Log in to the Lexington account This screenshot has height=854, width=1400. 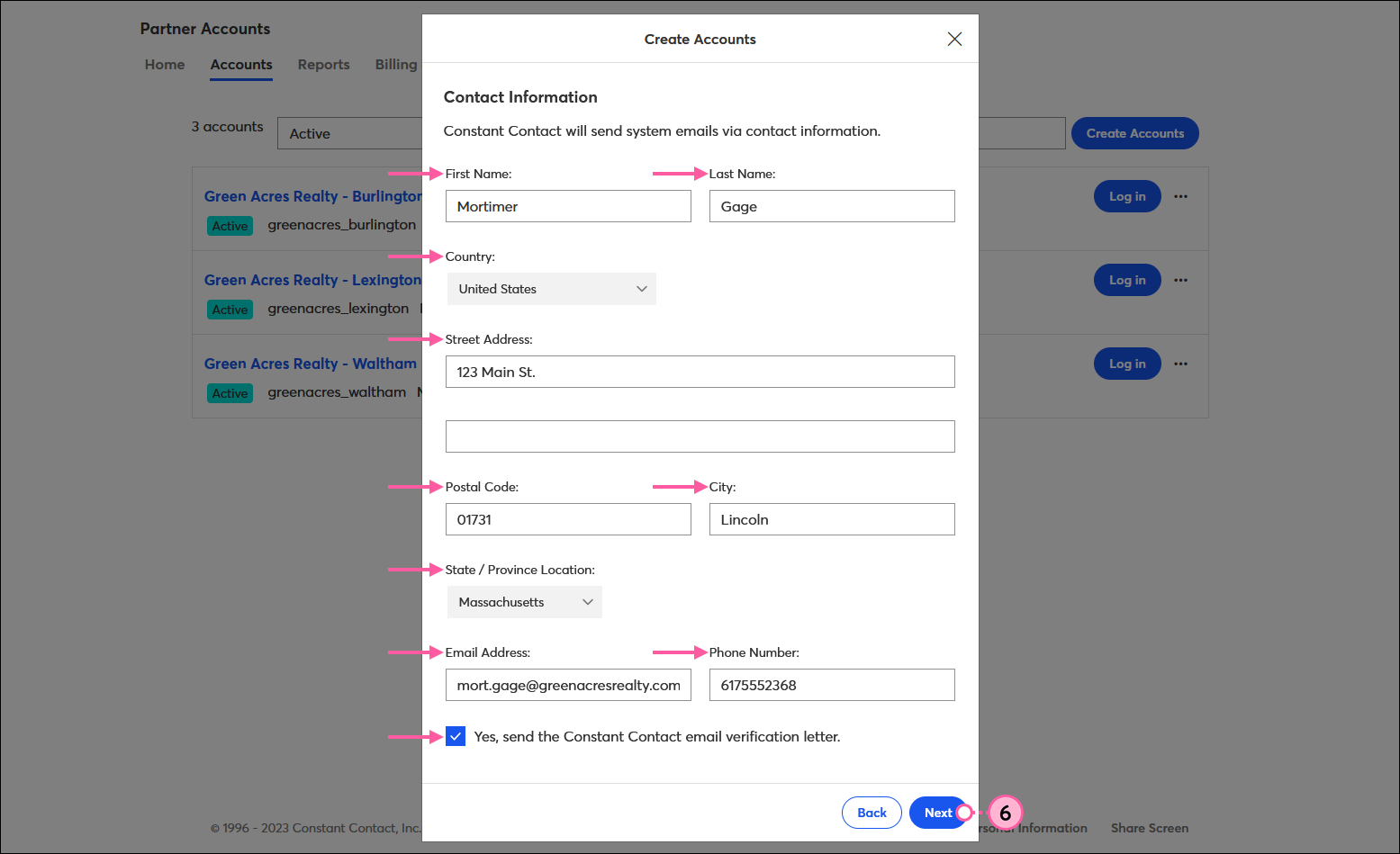coord(1127,280)
